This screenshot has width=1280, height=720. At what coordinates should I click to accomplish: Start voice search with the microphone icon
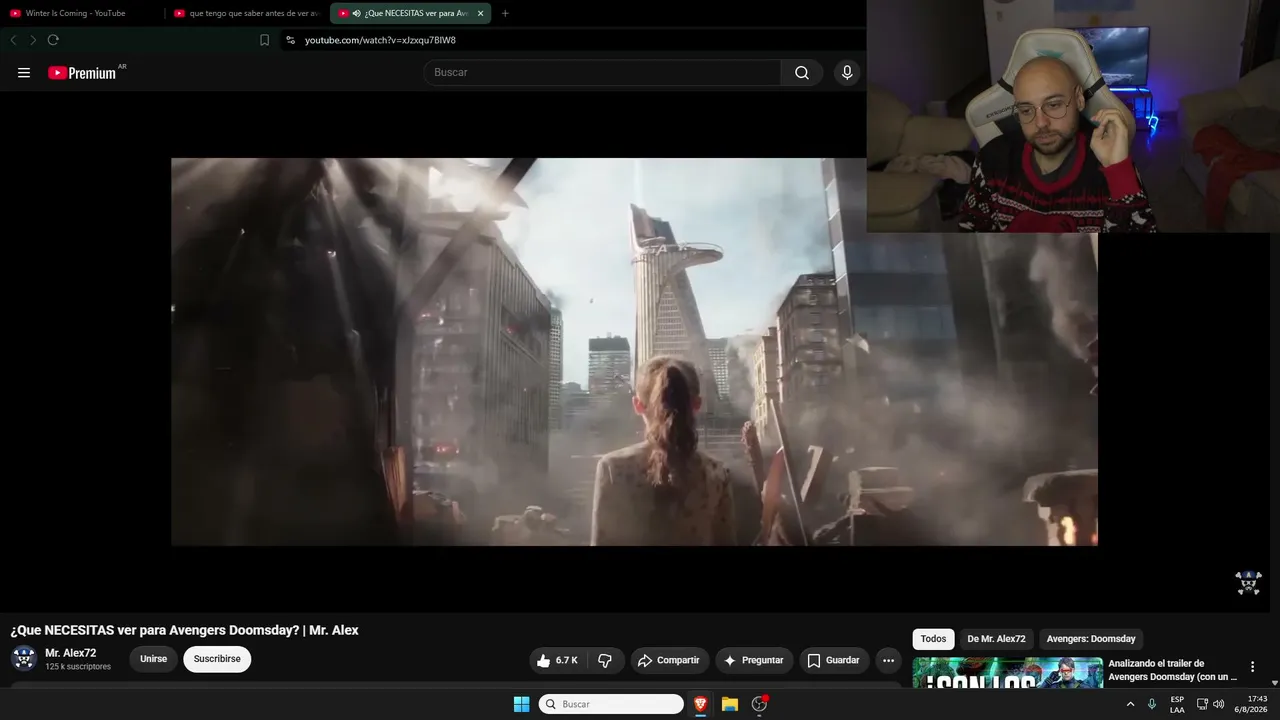click(847, 73)
